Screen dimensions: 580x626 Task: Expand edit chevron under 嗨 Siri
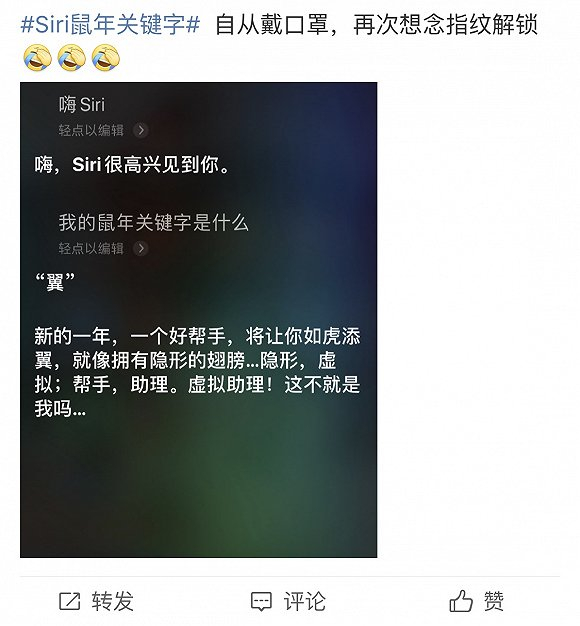point(141,130)
